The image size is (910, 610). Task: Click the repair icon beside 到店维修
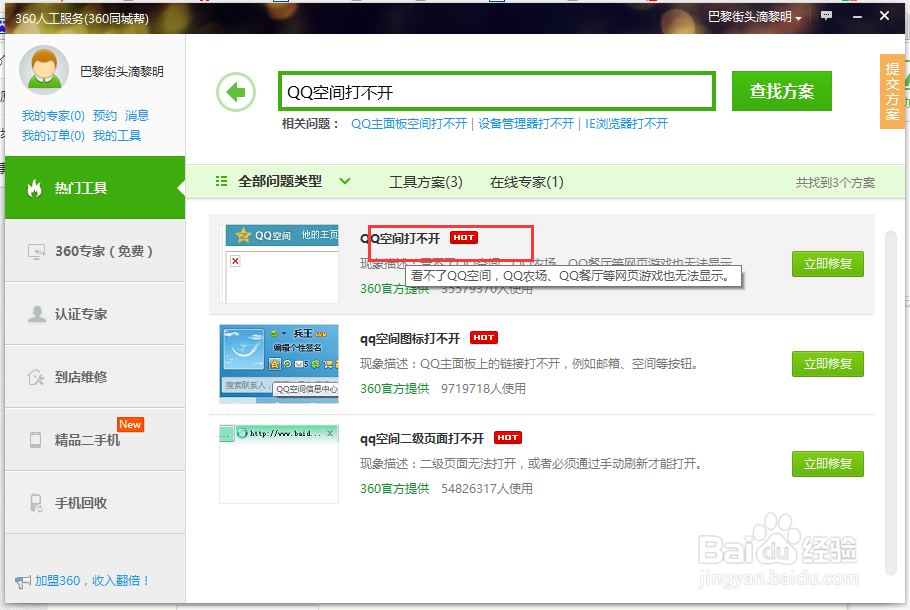coord(36,377)
